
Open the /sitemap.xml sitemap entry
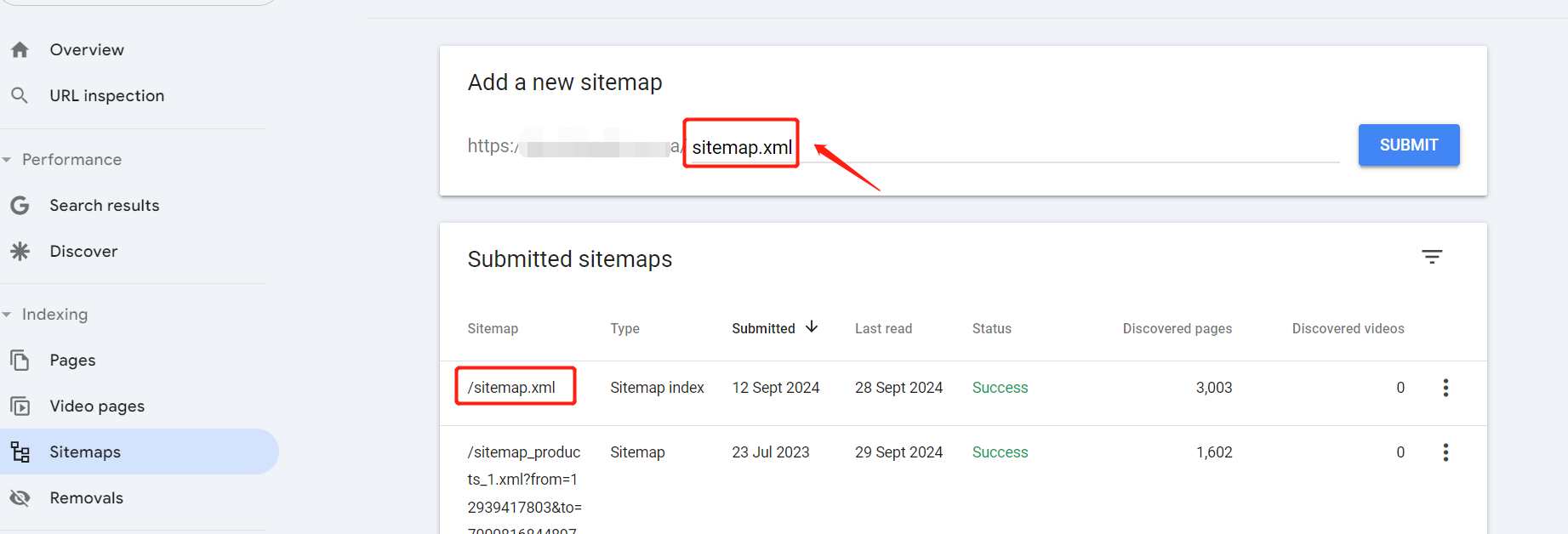pos(511,388)
